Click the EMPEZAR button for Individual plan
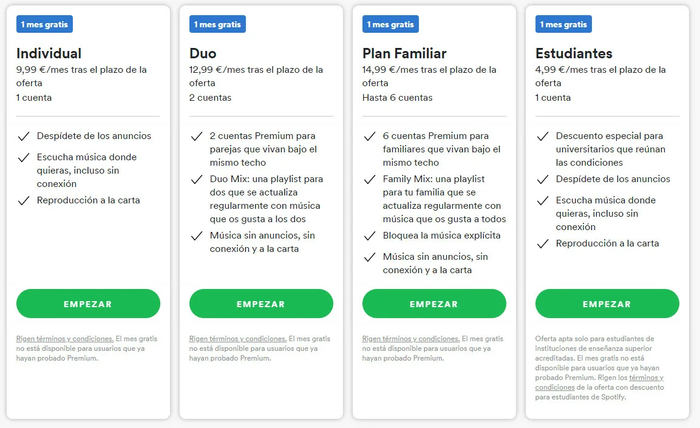The height and width of the screenshot is (428, 700). pyautogui.click(x=88, y=303)
